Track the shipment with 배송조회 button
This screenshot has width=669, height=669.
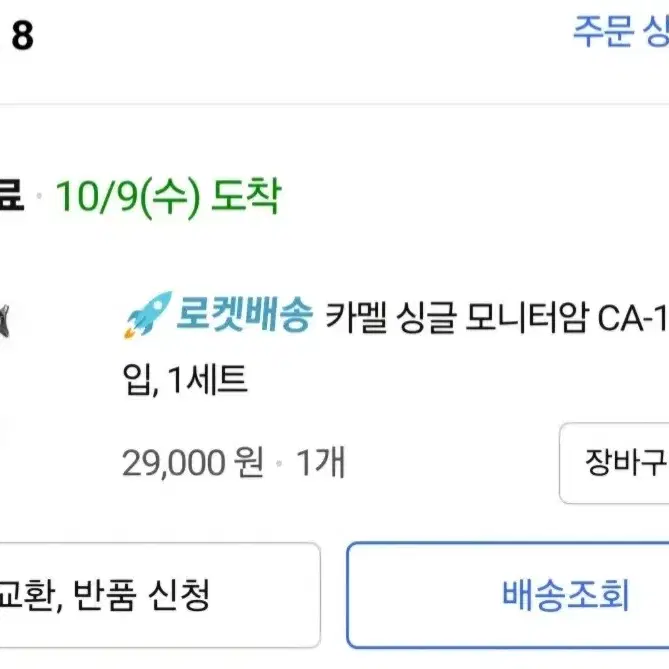click(x=508, y=595)
